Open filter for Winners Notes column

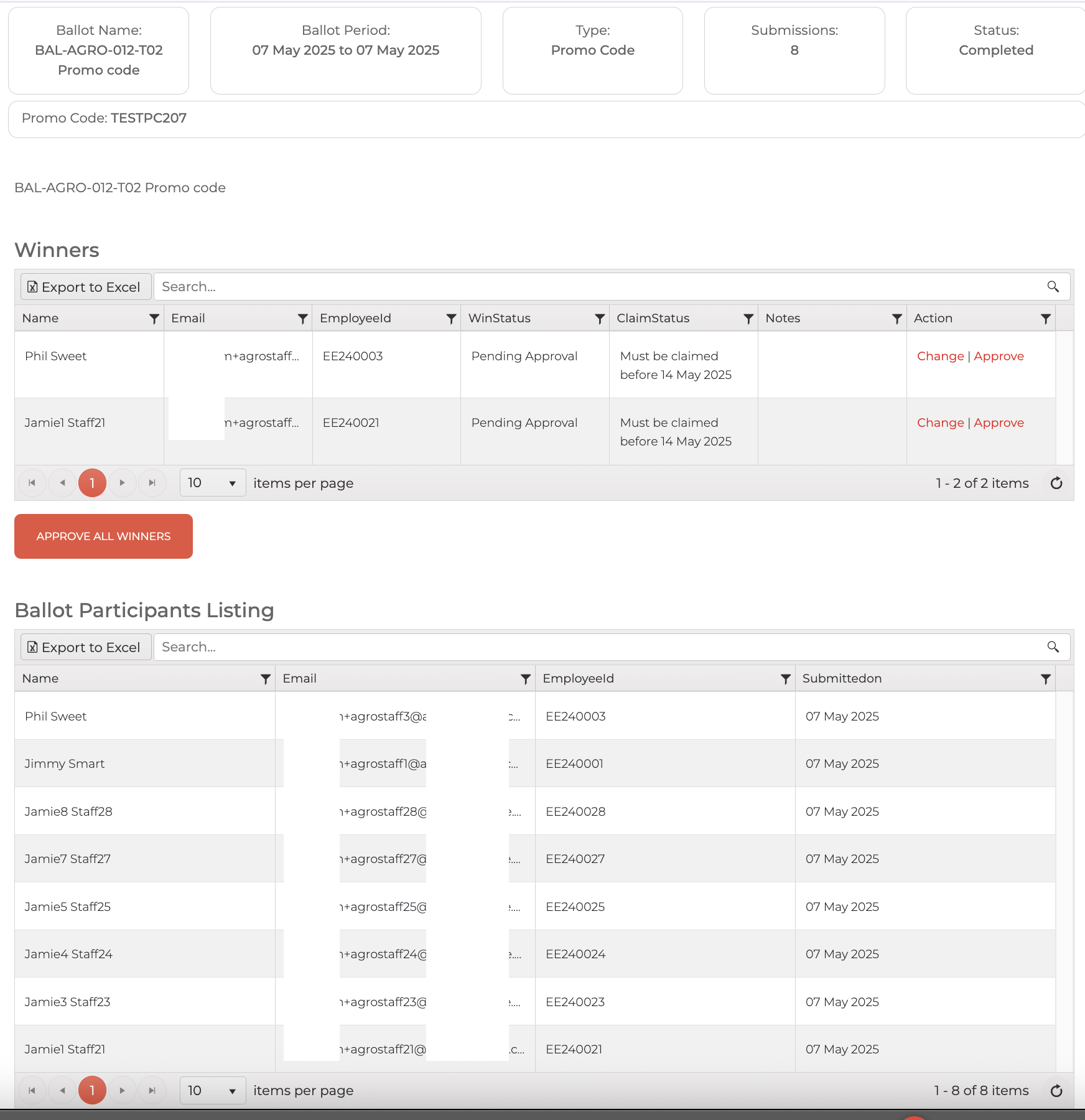click(x=896, y=319)
